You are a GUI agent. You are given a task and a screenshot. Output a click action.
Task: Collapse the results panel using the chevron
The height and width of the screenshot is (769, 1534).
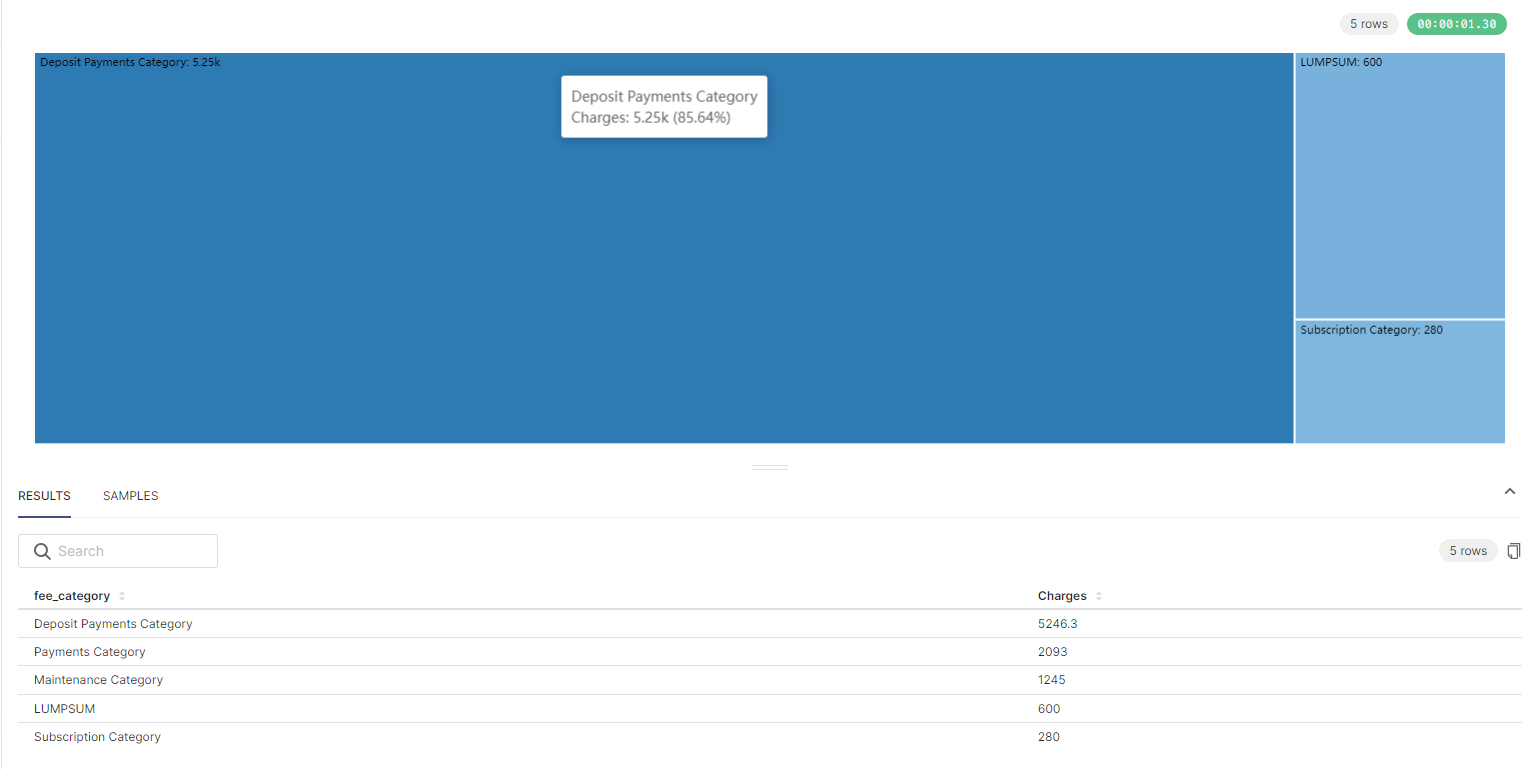click(1509, 491)
